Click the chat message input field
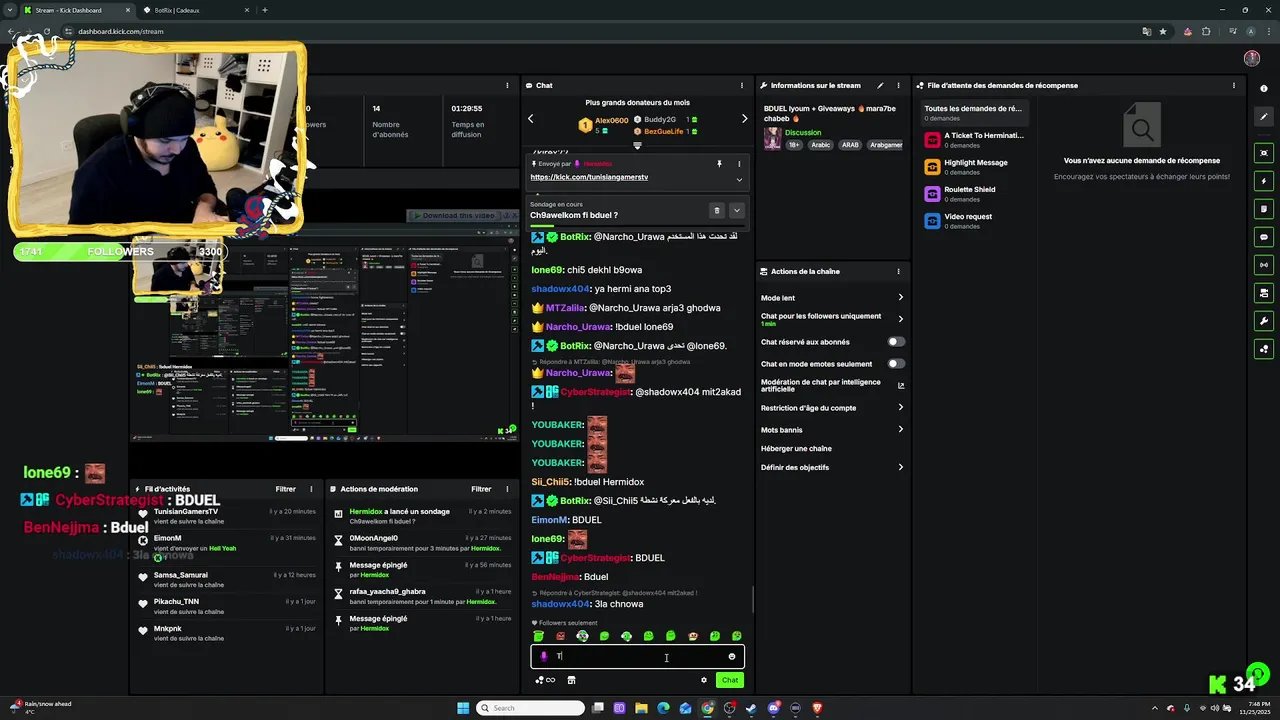The image size is (1280, 720). (636, 657)
